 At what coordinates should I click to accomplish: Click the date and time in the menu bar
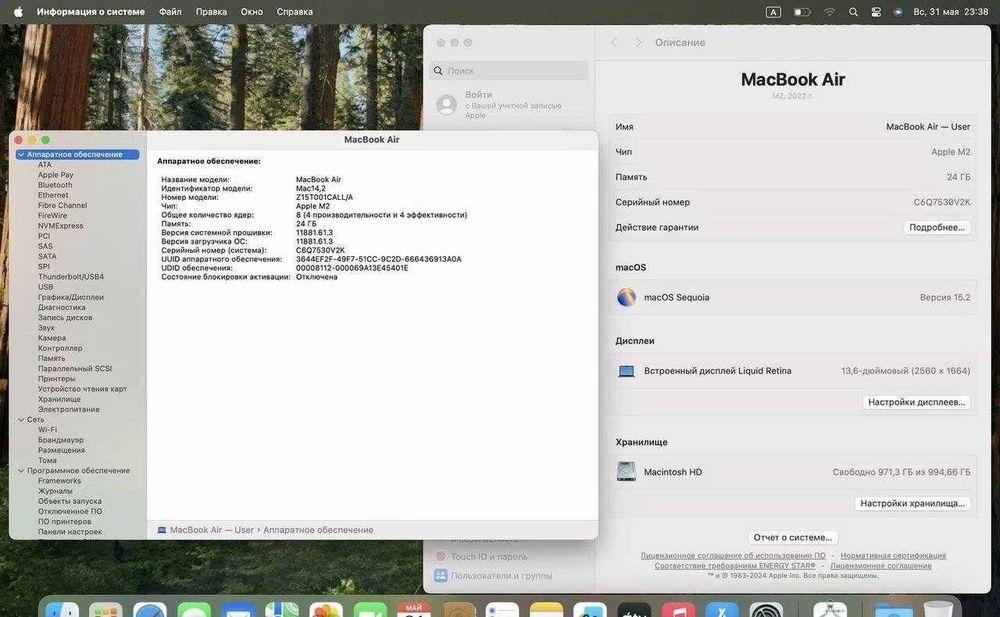[x=950, y=11]
